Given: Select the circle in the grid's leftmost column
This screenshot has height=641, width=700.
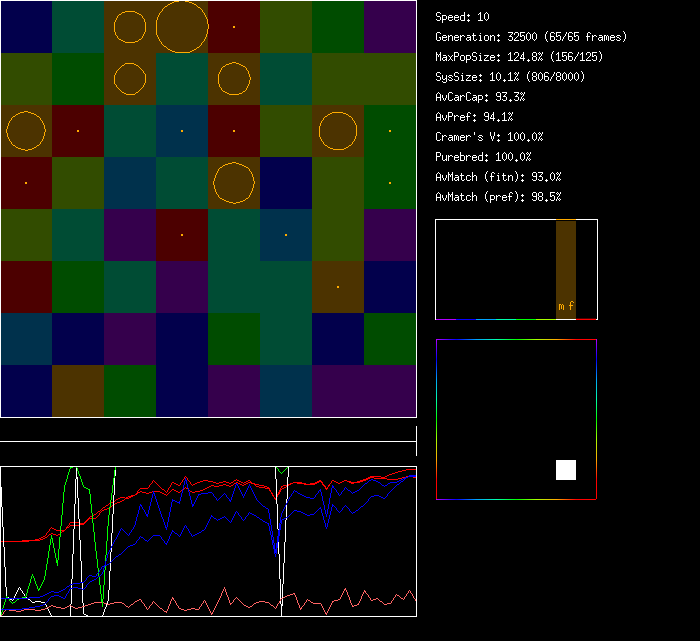Looking at the screenshot, I should point(26,130).
